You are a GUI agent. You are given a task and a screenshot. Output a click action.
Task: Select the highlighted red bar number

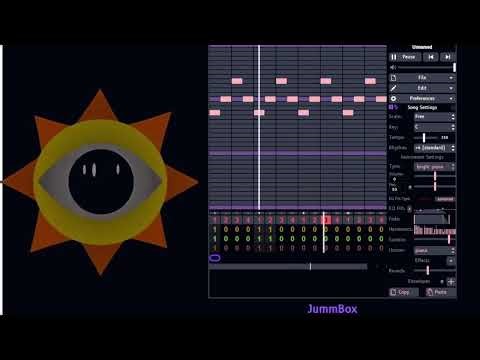[327, 220]
